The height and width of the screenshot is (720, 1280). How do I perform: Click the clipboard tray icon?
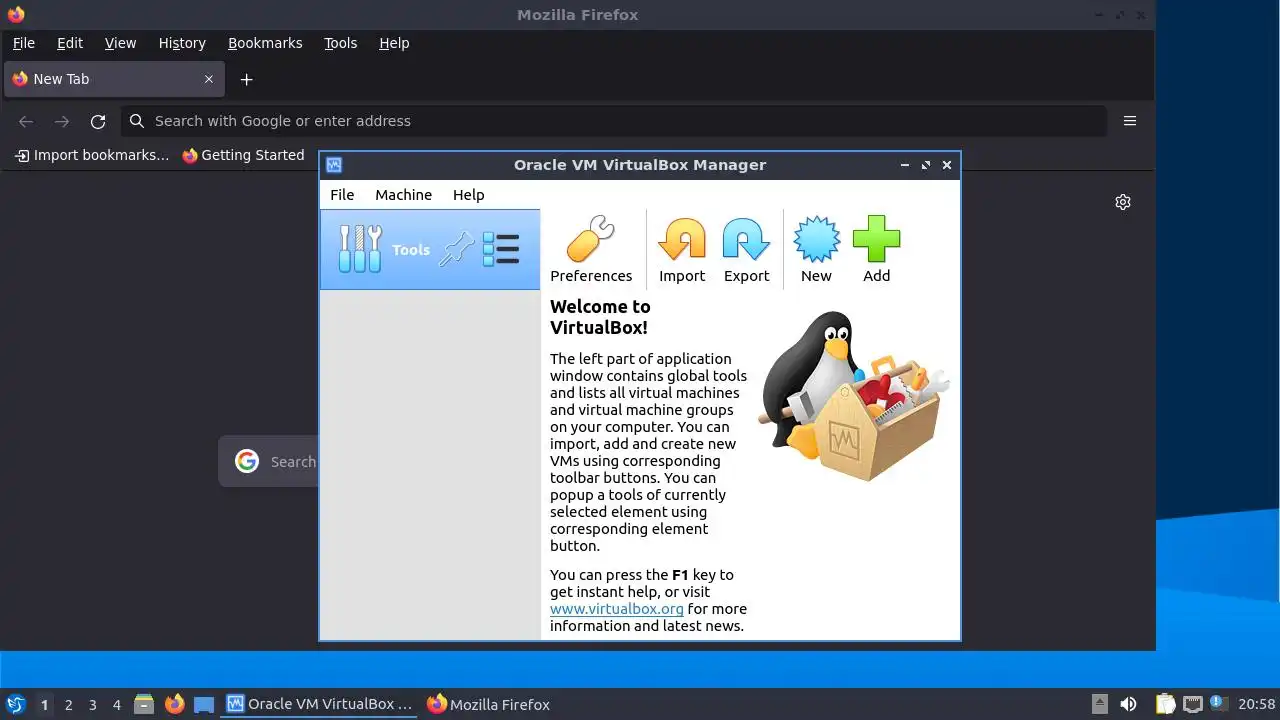(x=1165, y=704)
